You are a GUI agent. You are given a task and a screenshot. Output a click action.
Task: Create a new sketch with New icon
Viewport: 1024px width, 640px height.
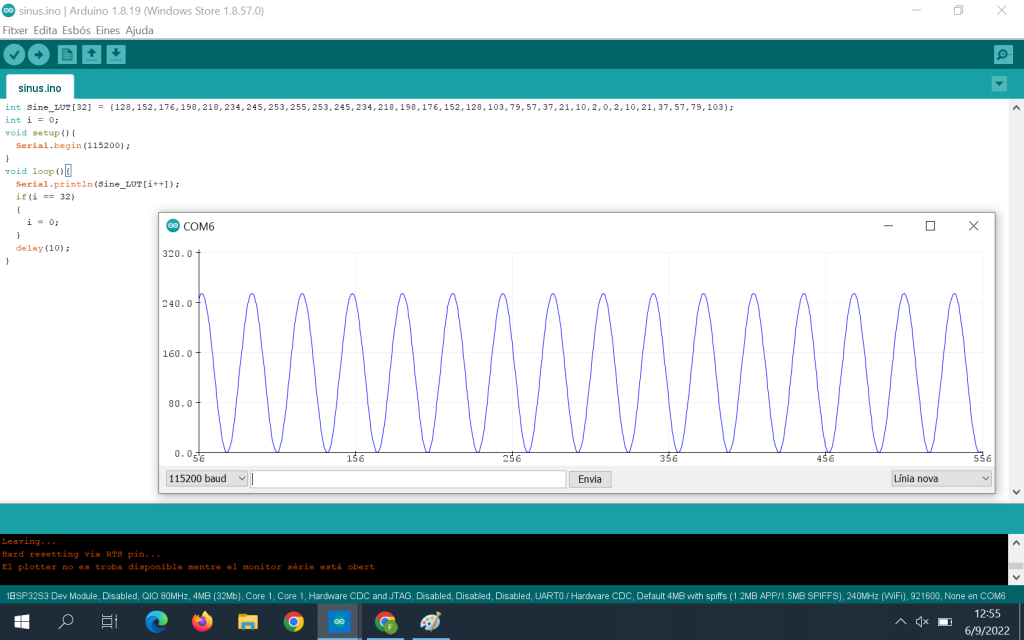67,55
